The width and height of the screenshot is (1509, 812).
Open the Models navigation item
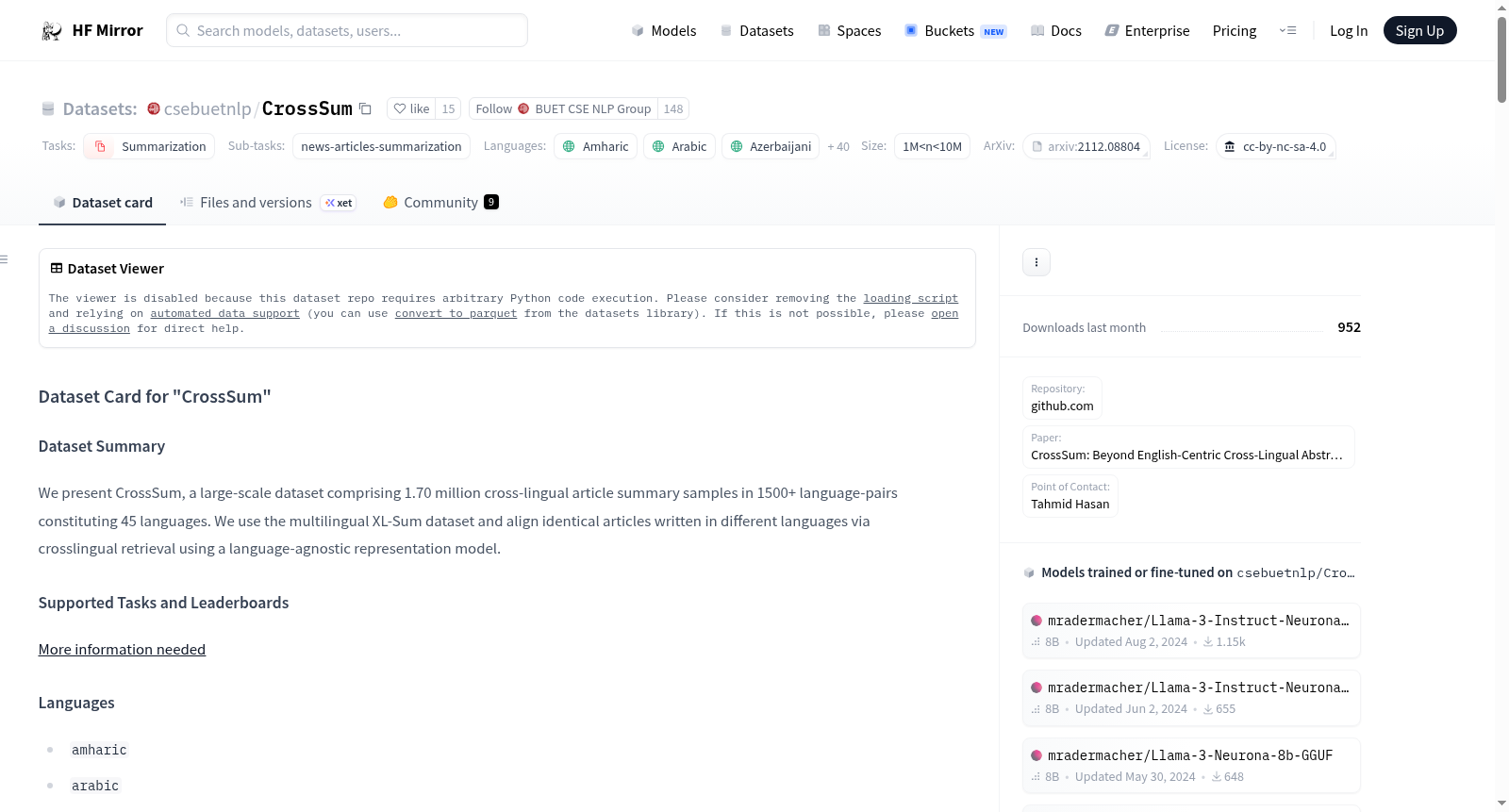pyautogui.click(x=664, y=31)
